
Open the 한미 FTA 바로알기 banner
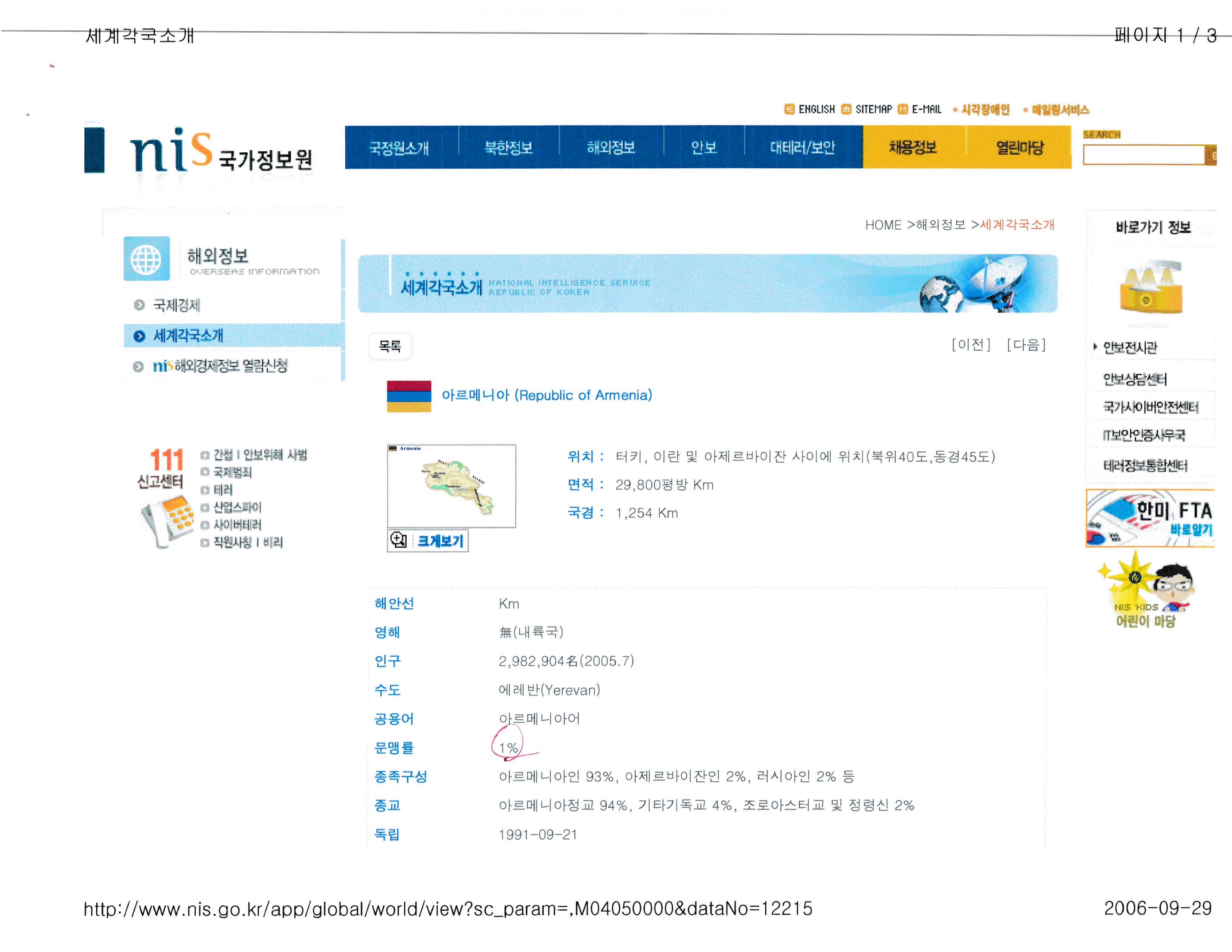(x=1149, y=518)
